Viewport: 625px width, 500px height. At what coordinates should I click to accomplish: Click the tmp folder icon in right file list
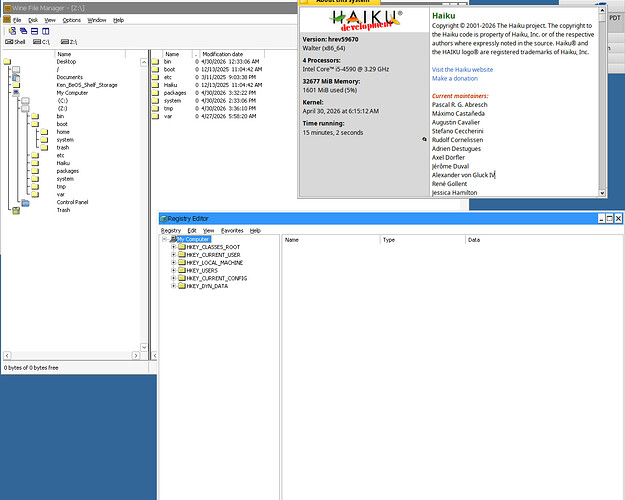point(155,108)
